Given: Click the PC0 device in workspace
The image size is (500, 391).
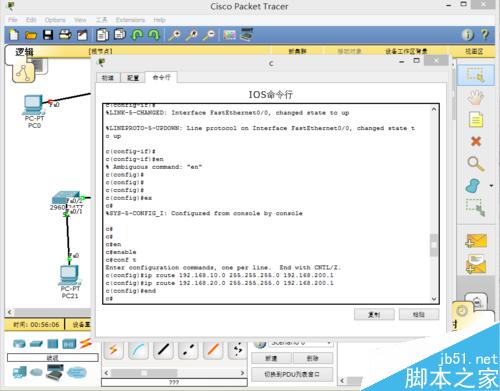Looking at the screenshot, I should (34, 111).
